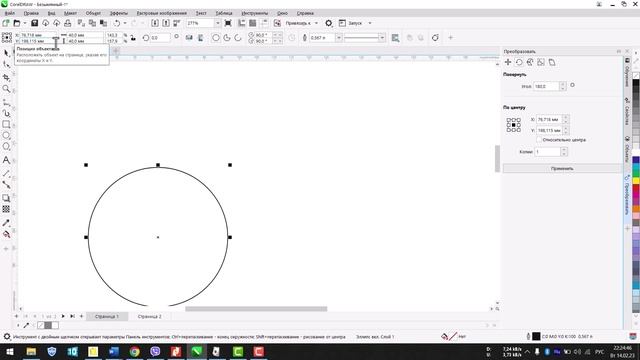Open the Launch dropdown arrow

coord(370,23)
